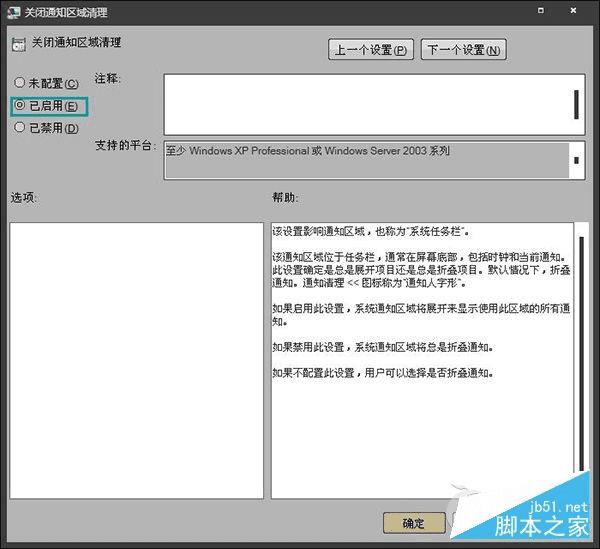Click the window icon in the title bar
Screen dimensions: 600x549
tap(13, 13)
